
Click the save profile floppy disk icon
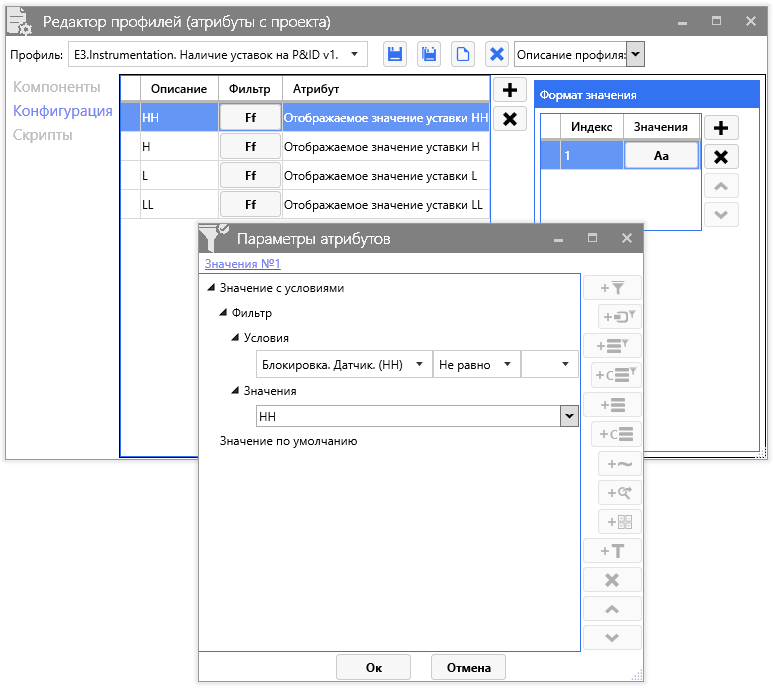[394, 54]
